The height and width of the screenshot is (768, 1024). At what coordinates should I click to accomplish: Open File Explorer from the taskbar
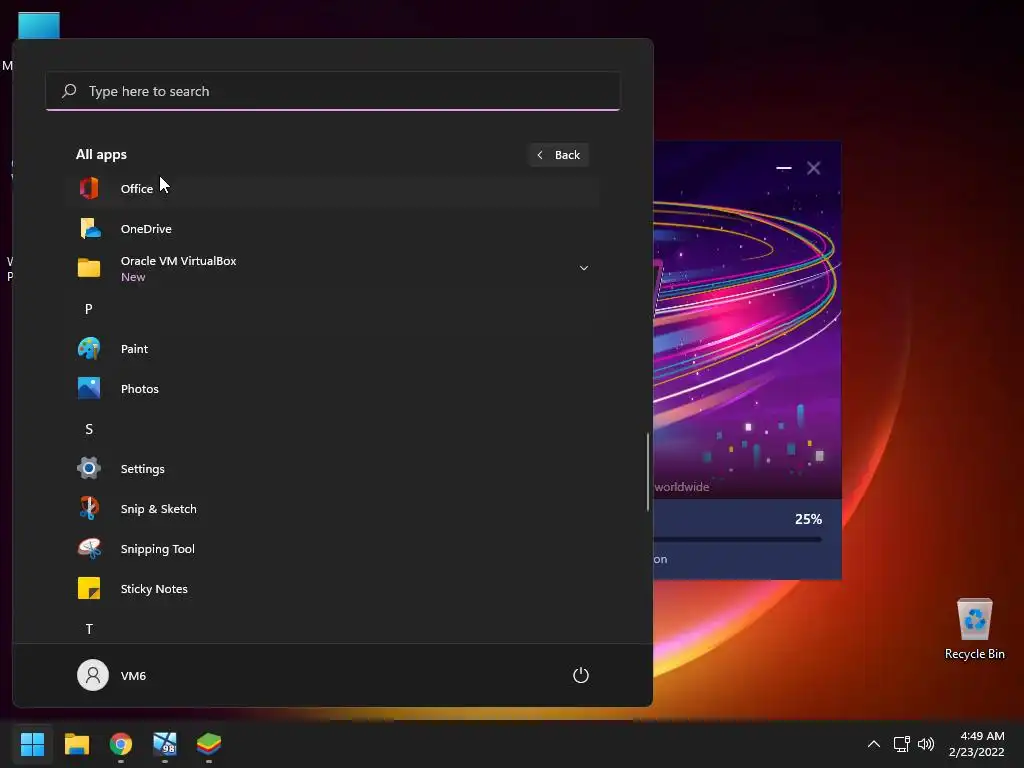pyautogui.click(x=76, y=743)
